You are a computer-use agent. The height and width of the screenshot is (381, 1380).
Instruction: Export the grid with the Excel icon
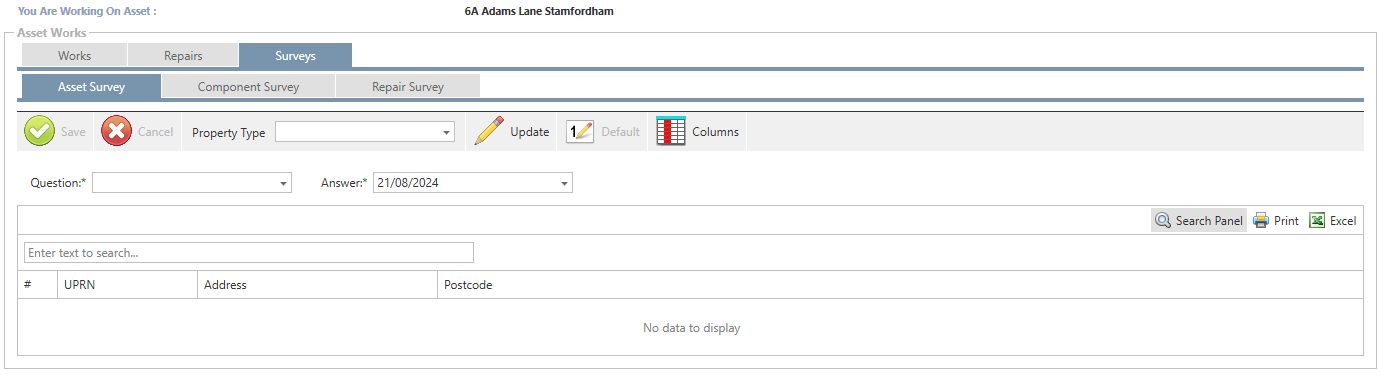(x=1317, y=221)
